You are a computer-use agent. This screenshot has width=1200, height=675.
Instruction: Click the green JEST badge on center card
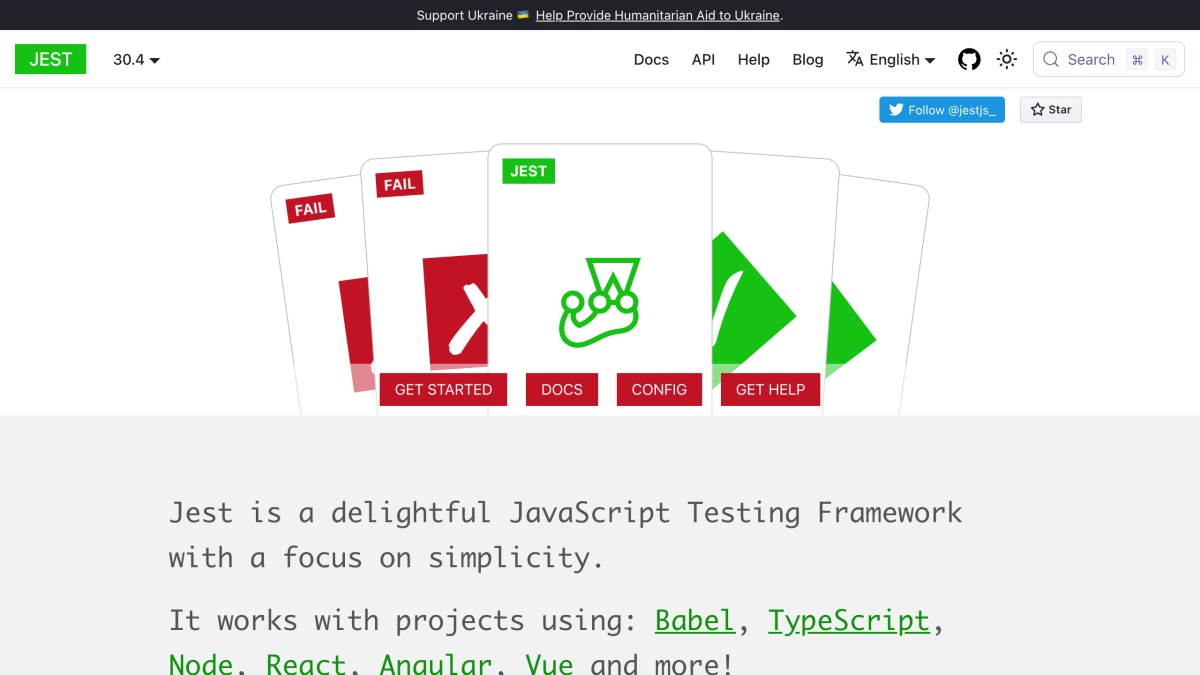tap(528, 171)
